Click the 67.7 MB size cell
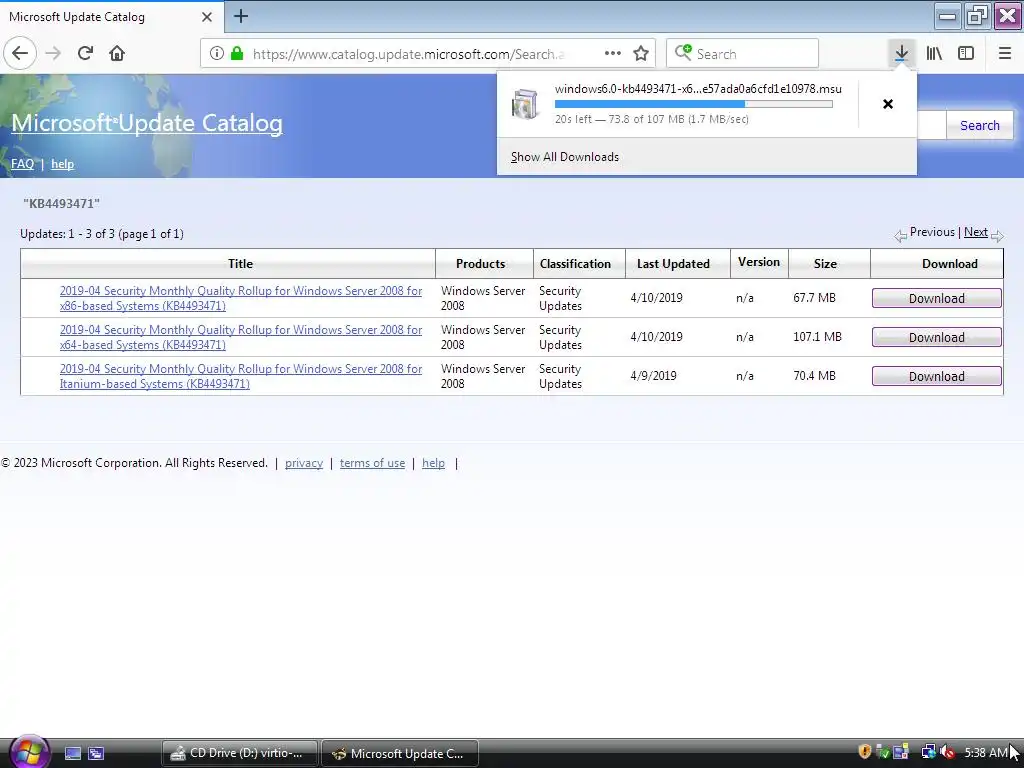The image size is (1024, 768). point(814,298)
